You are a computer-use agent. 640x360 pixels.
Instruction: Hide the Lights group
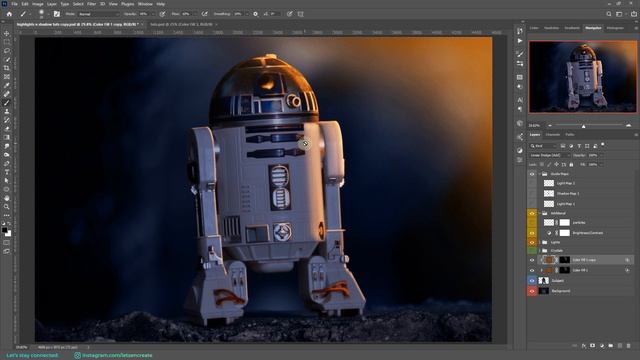(x=532, y=242)
